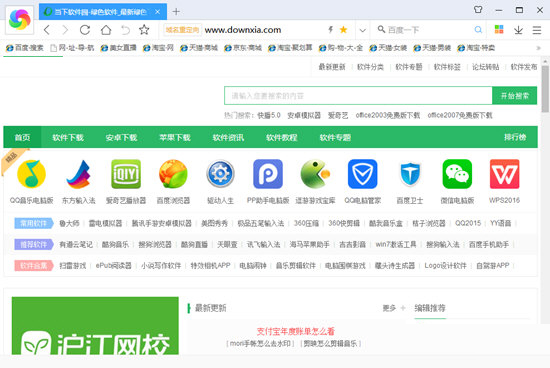
Task: Click the colorful browser logo avatar
Action: (x=20, y=19)
